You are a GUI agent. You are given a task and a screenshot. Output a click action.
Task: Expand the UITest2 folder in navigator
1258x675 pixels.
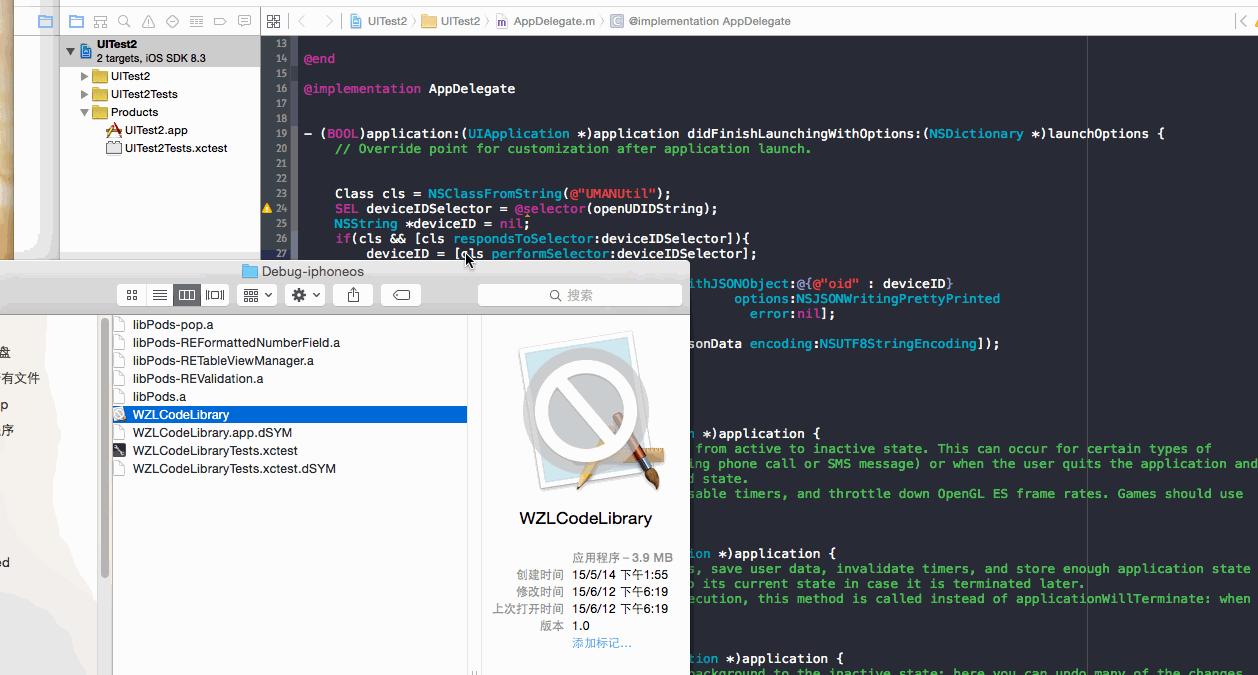coord(83,76)
